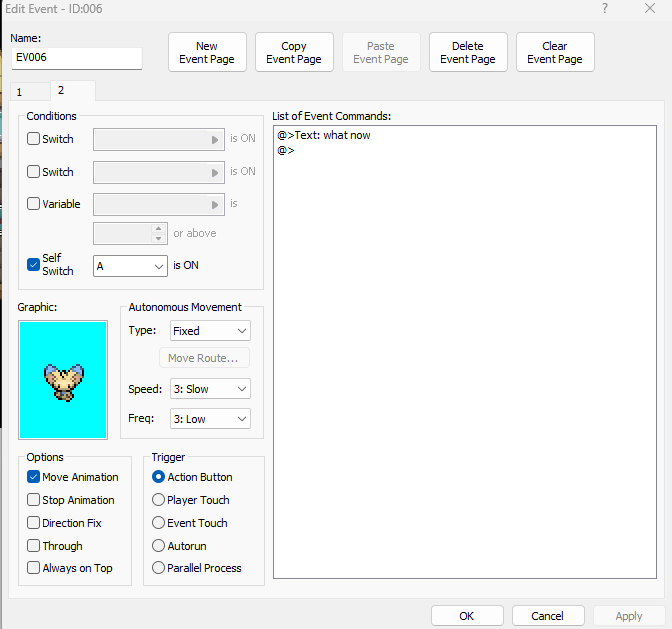Select Parallel Process trigger
Viewport: 672px width, 629px height.
[158, 568]
